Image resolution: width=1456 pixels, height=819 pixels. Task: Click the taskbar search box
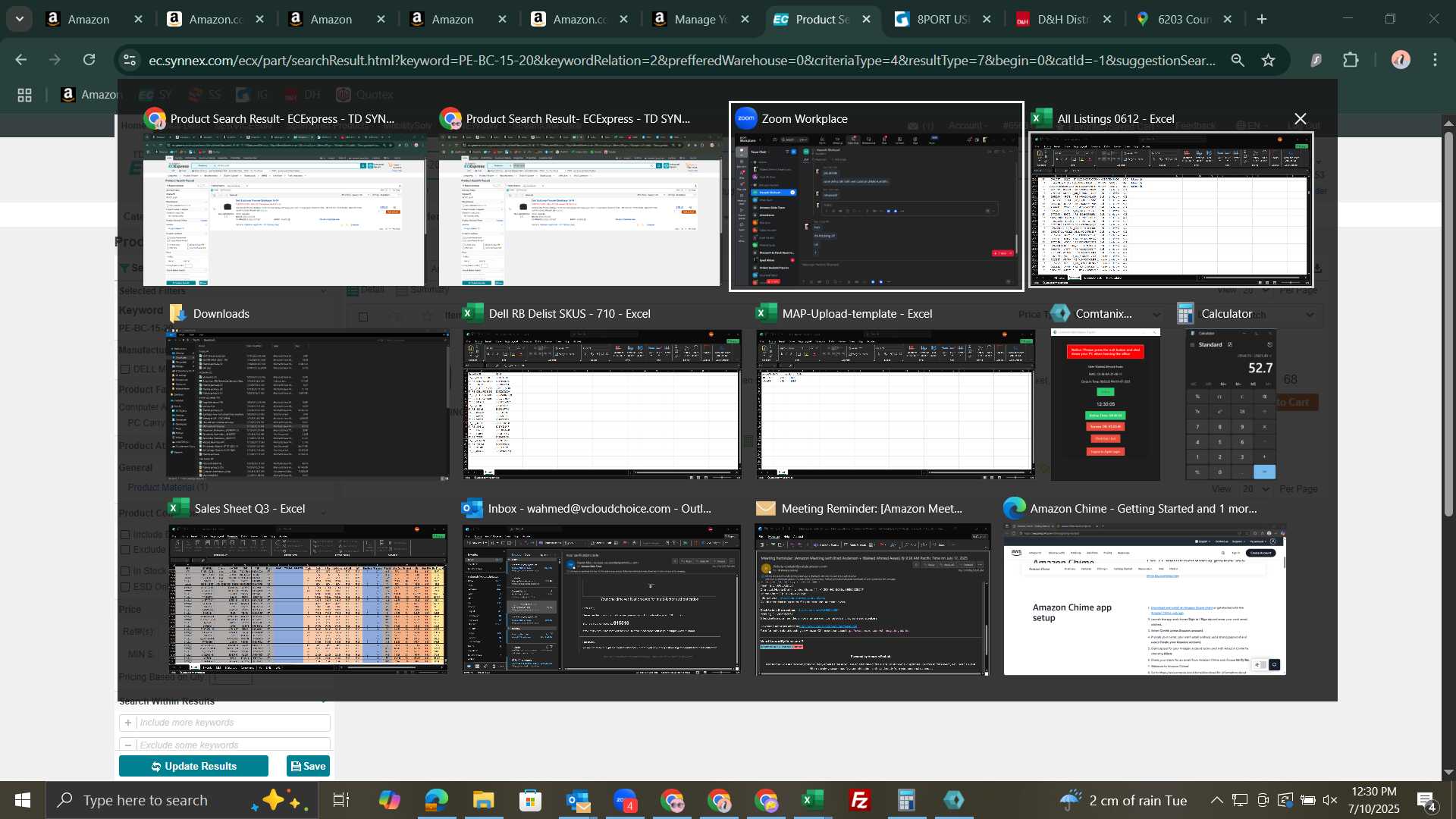tap(182, 800)
